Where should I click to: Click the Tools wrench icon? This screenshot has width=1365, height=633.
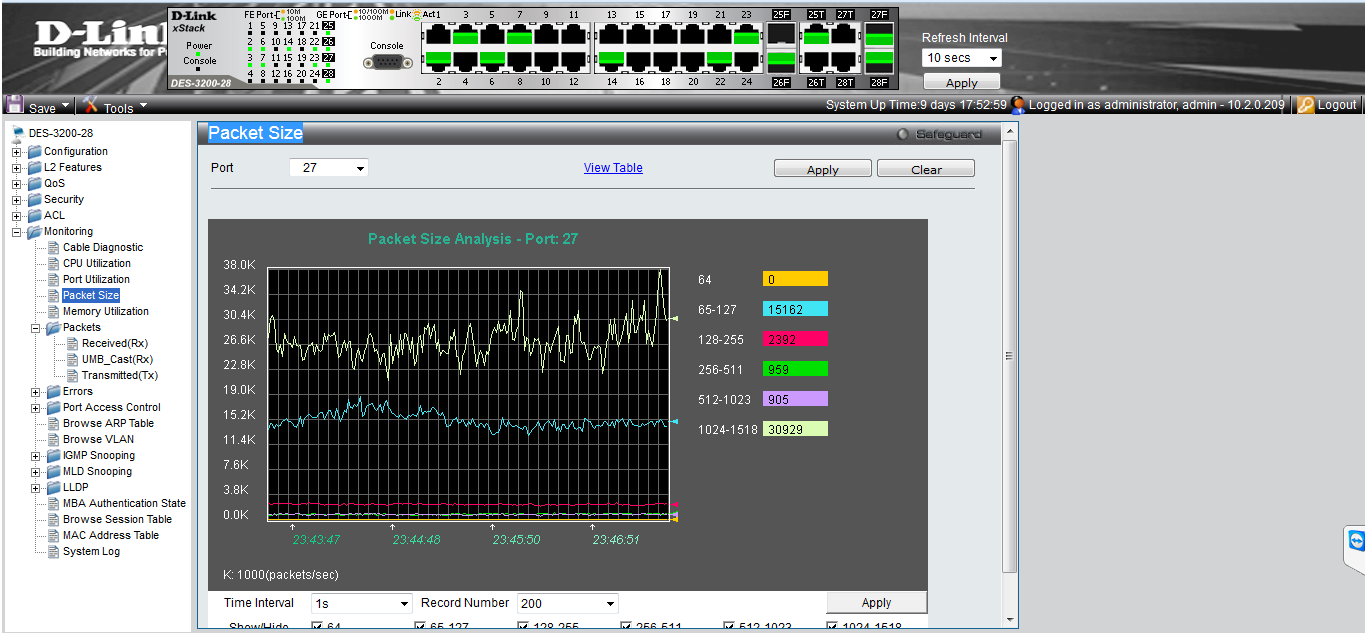point(91,105)
